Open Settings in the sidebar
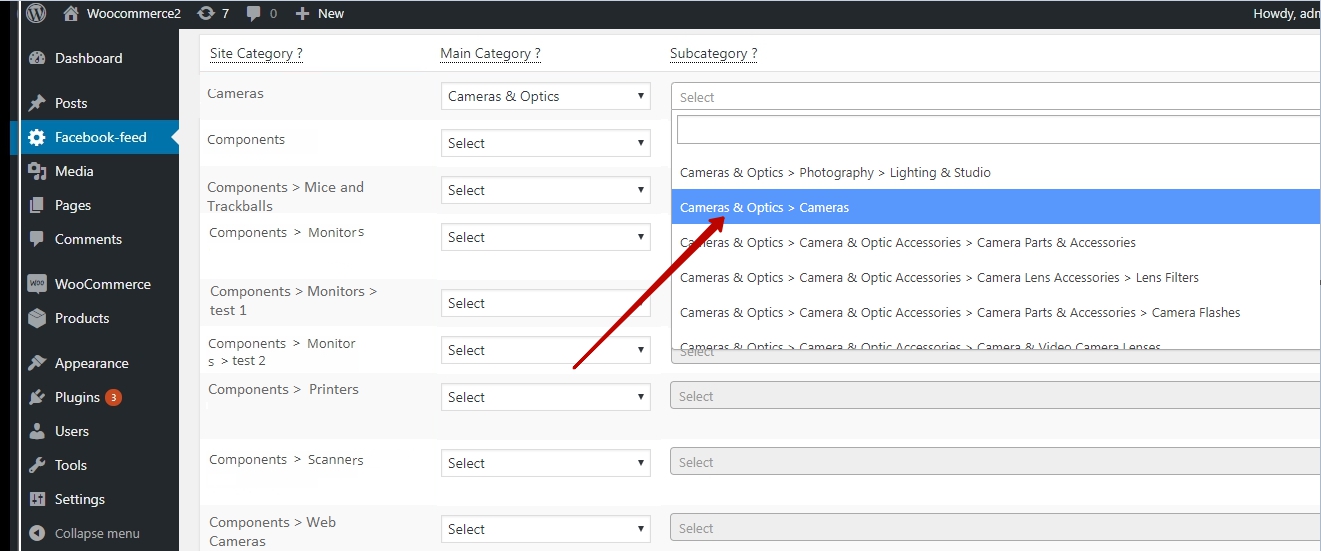Screen dimensions: 1321x551 (79, 499)
